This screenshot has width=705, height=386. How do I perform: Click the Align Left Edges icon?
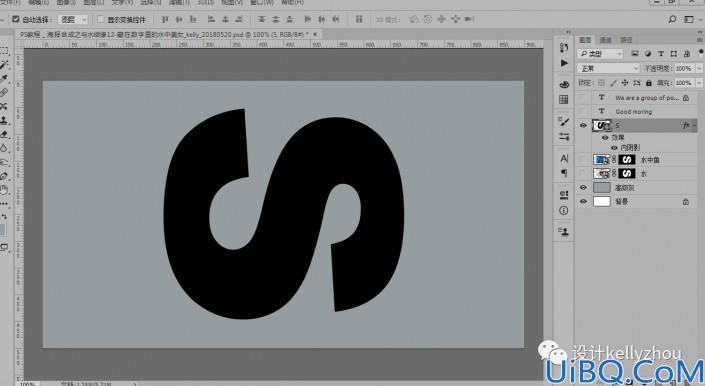click(x=211, y=19)
